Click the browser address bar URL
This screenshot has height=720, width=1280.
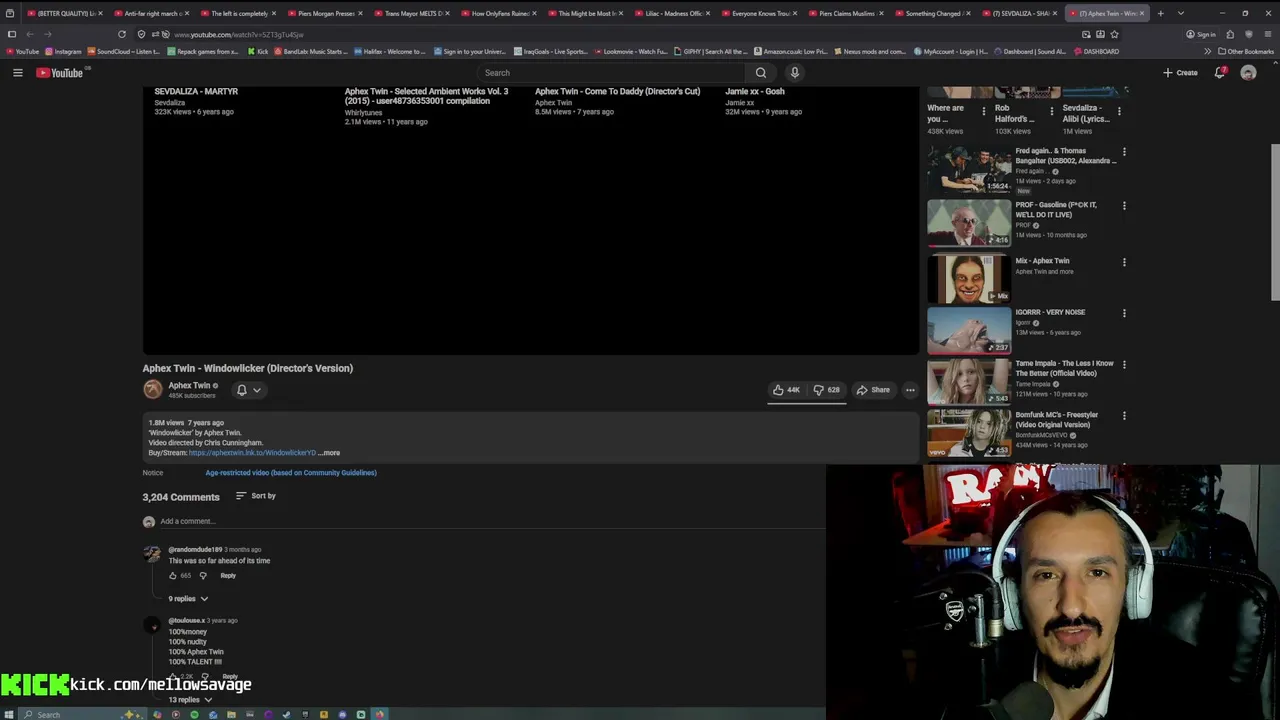[x=239, y=34]
